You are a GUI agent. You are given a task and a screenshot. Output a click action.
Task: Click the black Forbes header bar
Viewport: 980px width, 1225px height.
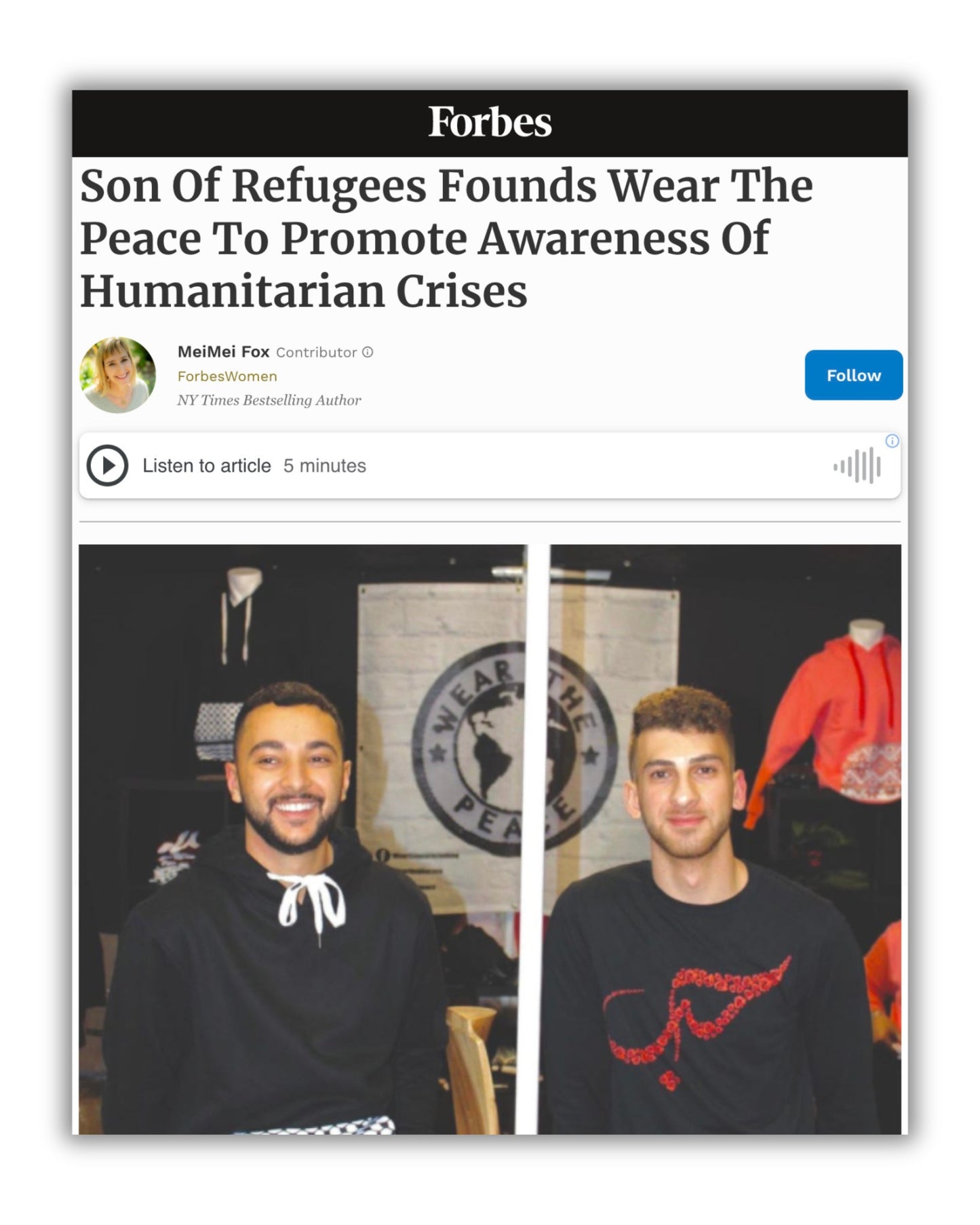point(490,123)
